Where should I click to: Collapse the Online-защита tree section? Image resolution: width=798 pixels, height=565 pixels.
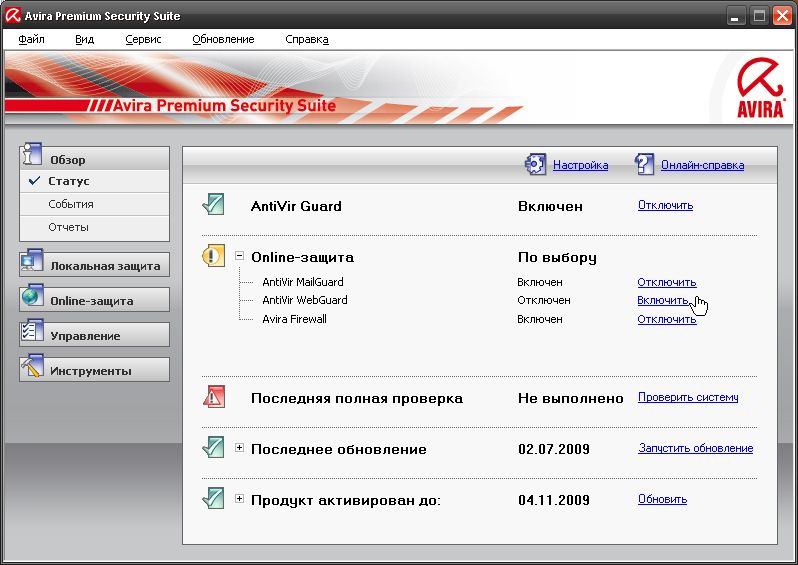point(240,256)
